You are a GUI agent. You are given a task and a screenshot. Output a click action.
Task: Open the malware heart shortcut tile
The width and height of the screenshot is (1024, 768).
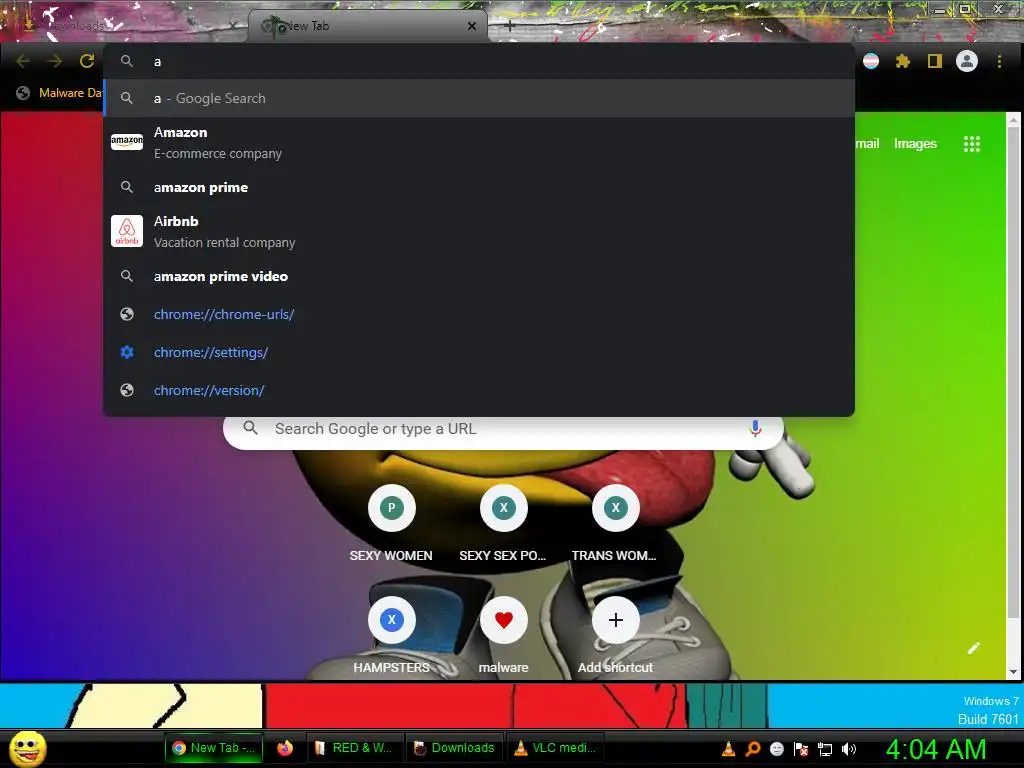504,636
